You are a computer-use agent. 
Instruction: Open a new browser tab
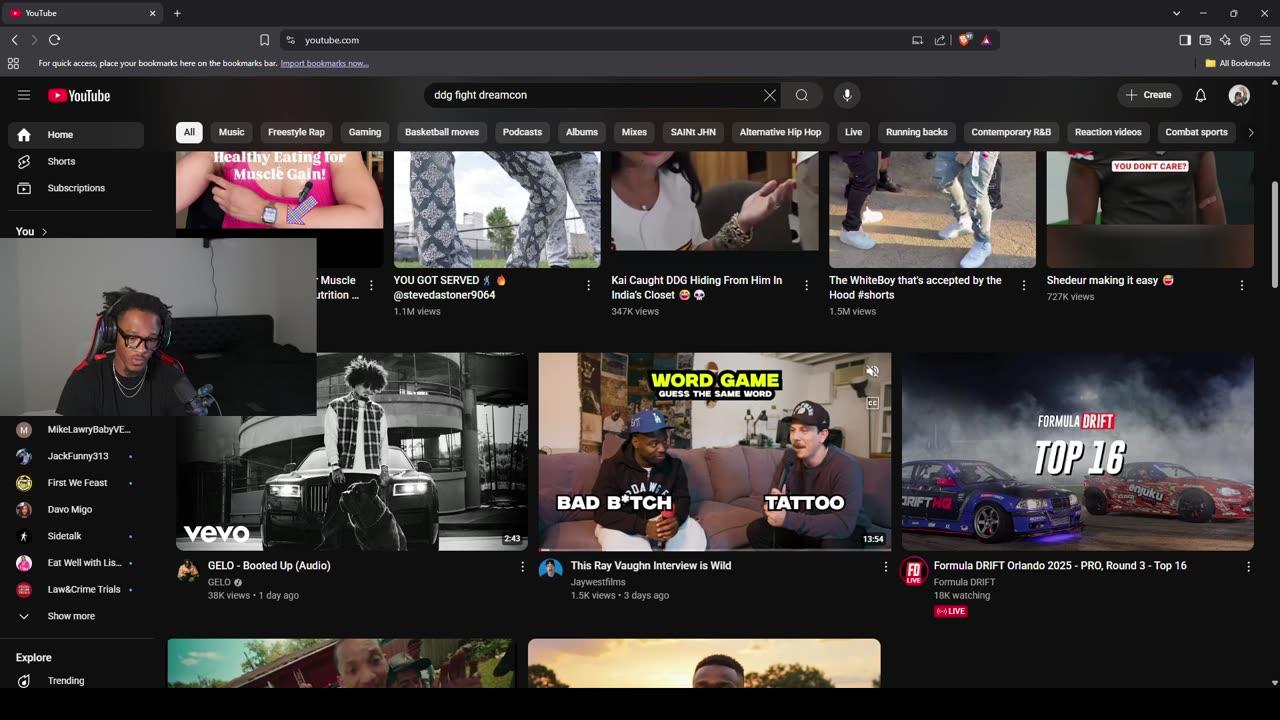pyautogui.click(x=177, y=13)
